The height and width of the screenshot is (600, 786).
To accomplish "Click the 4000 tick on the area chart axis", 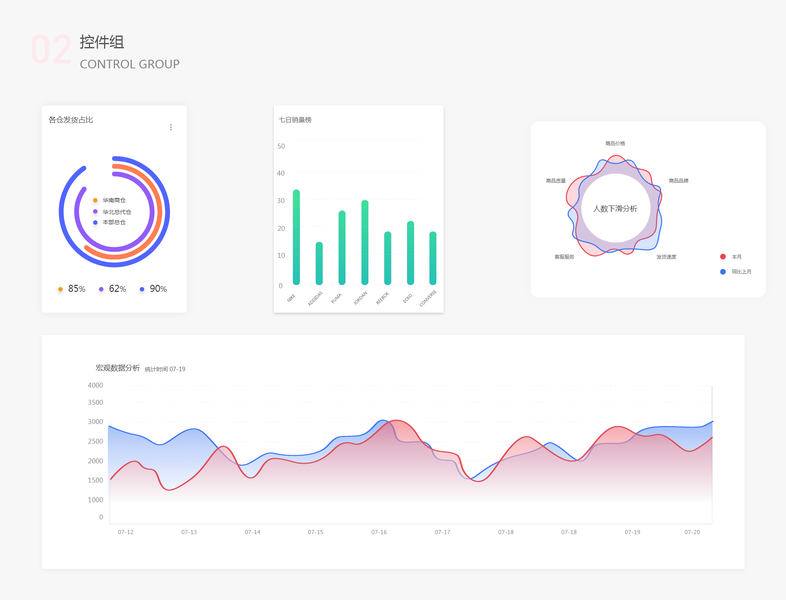I will coord(95,385).
